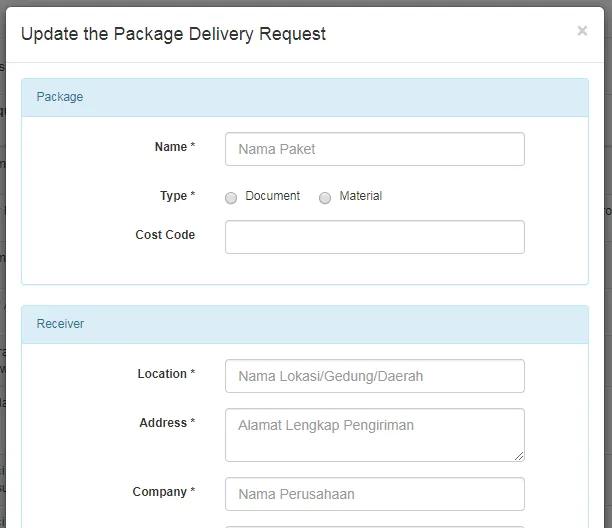The width and height of the screenshot is (612, 528).
Task: Click the "Location *" field label
Action: point(166,374)
